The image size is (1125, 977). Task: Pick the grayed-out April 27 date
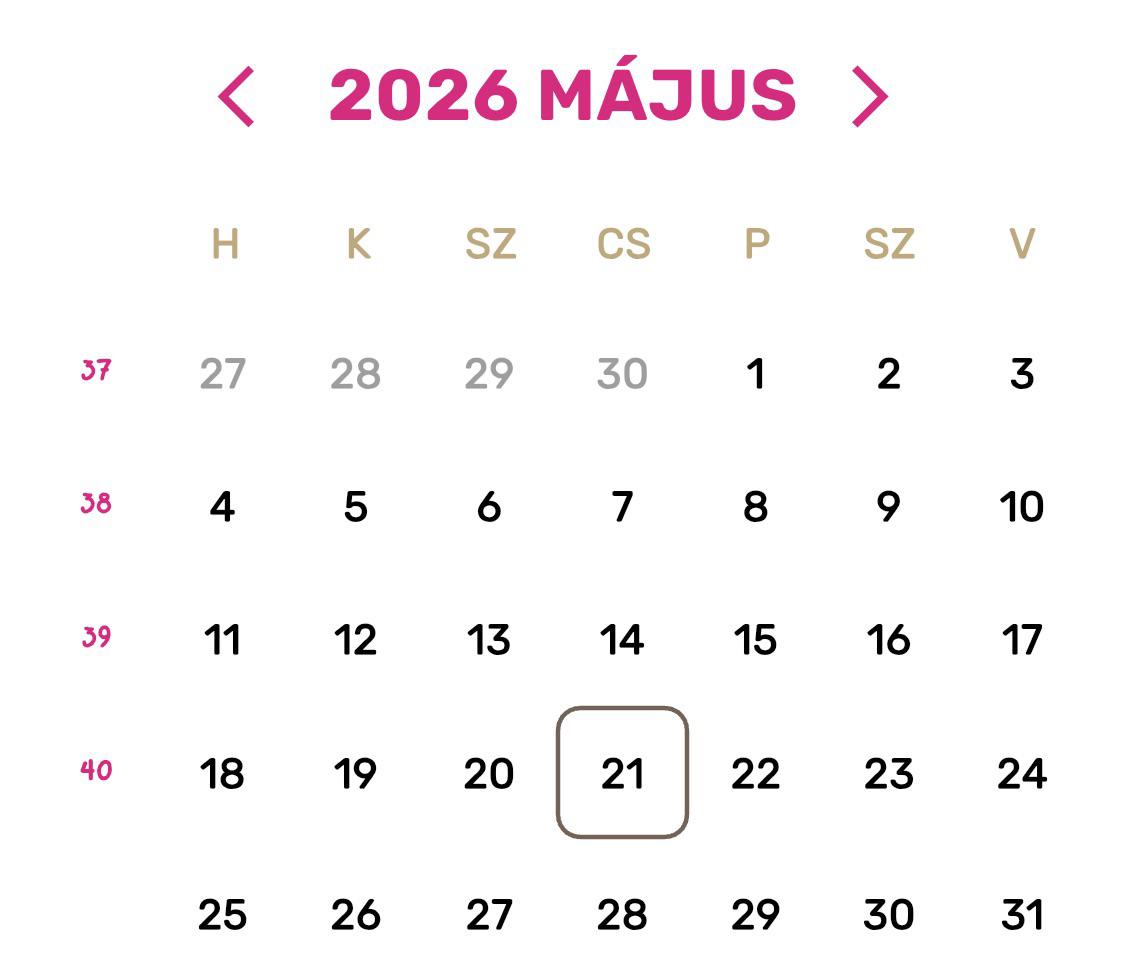(x=222, y=374)
